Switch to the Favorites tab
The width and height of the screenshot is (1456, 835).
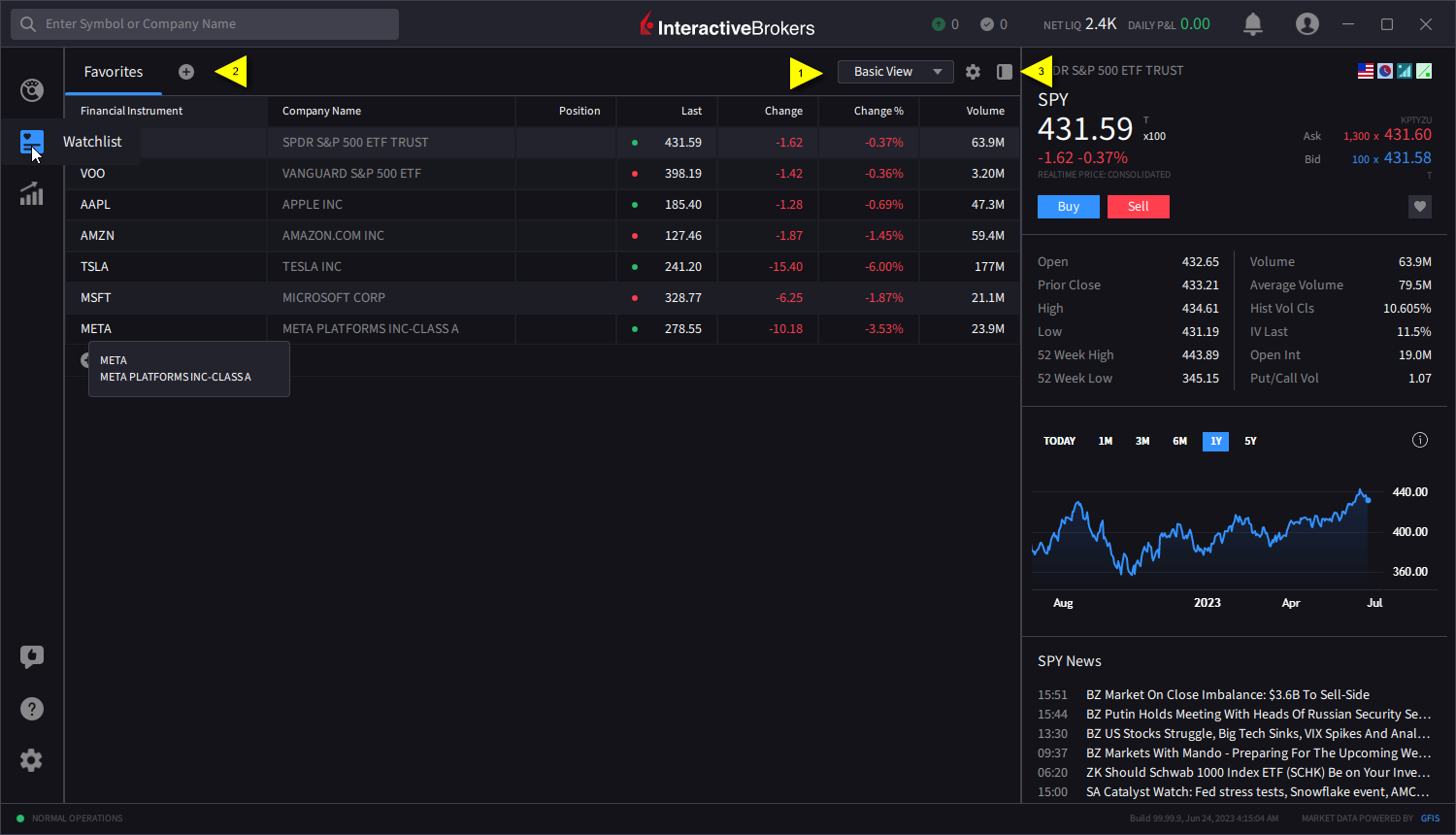click(114, 72)
